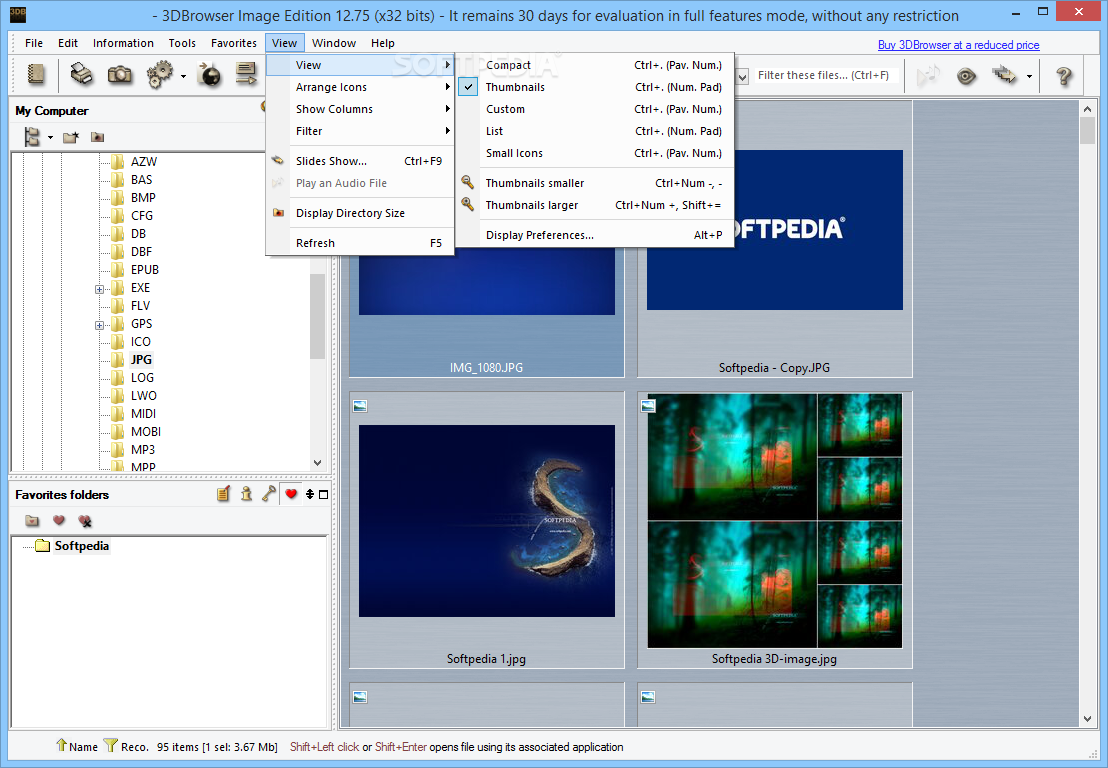Screen dimensions: 1108x768
Task: Maximize Favorites panel with square icon
Action: pos(324,494)
